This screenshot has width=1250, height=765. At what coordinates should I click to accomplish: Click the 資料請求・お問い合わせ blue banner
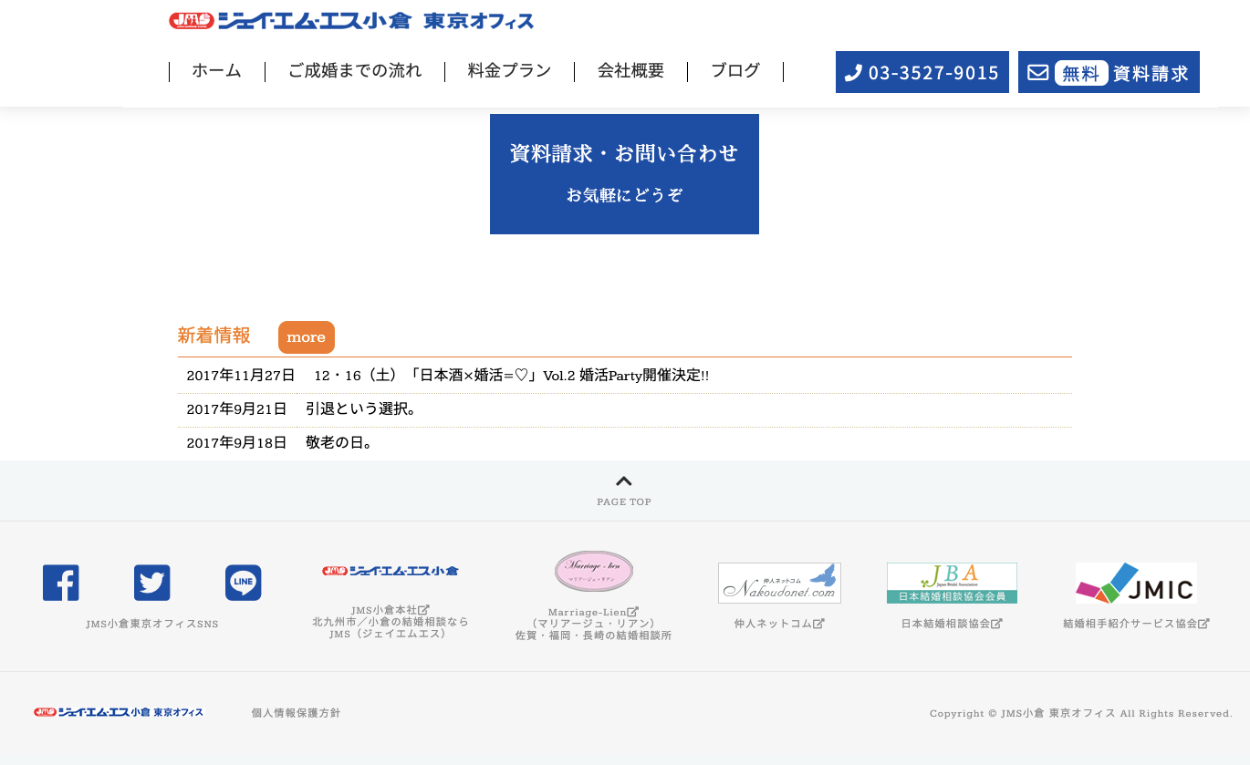[624, 174]
